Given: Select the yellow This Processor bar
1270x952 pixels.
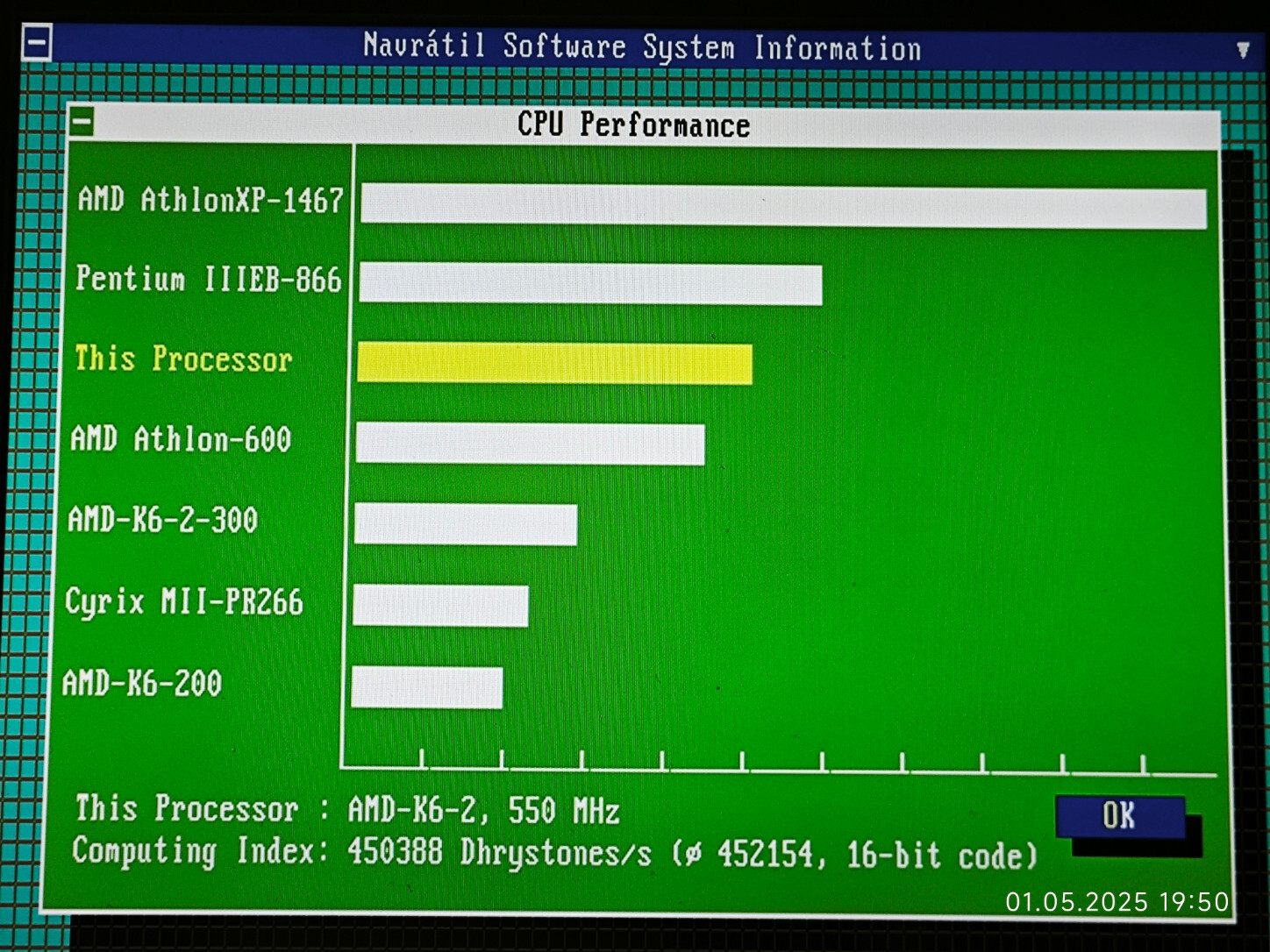Looking at the screenshot, I should [554, 364].
